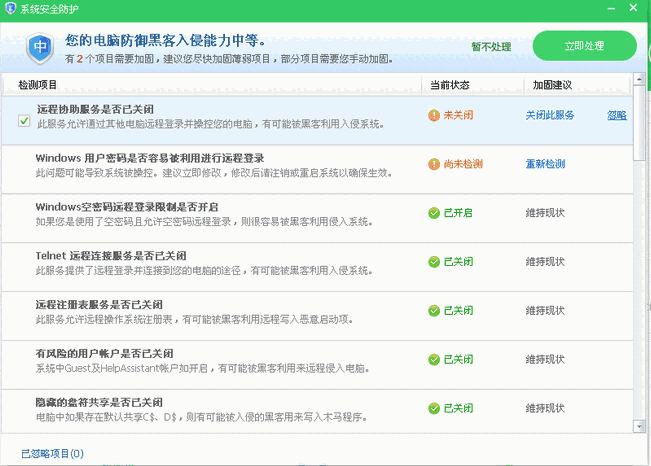Click green check icon in Telnet row

point(434,262)
